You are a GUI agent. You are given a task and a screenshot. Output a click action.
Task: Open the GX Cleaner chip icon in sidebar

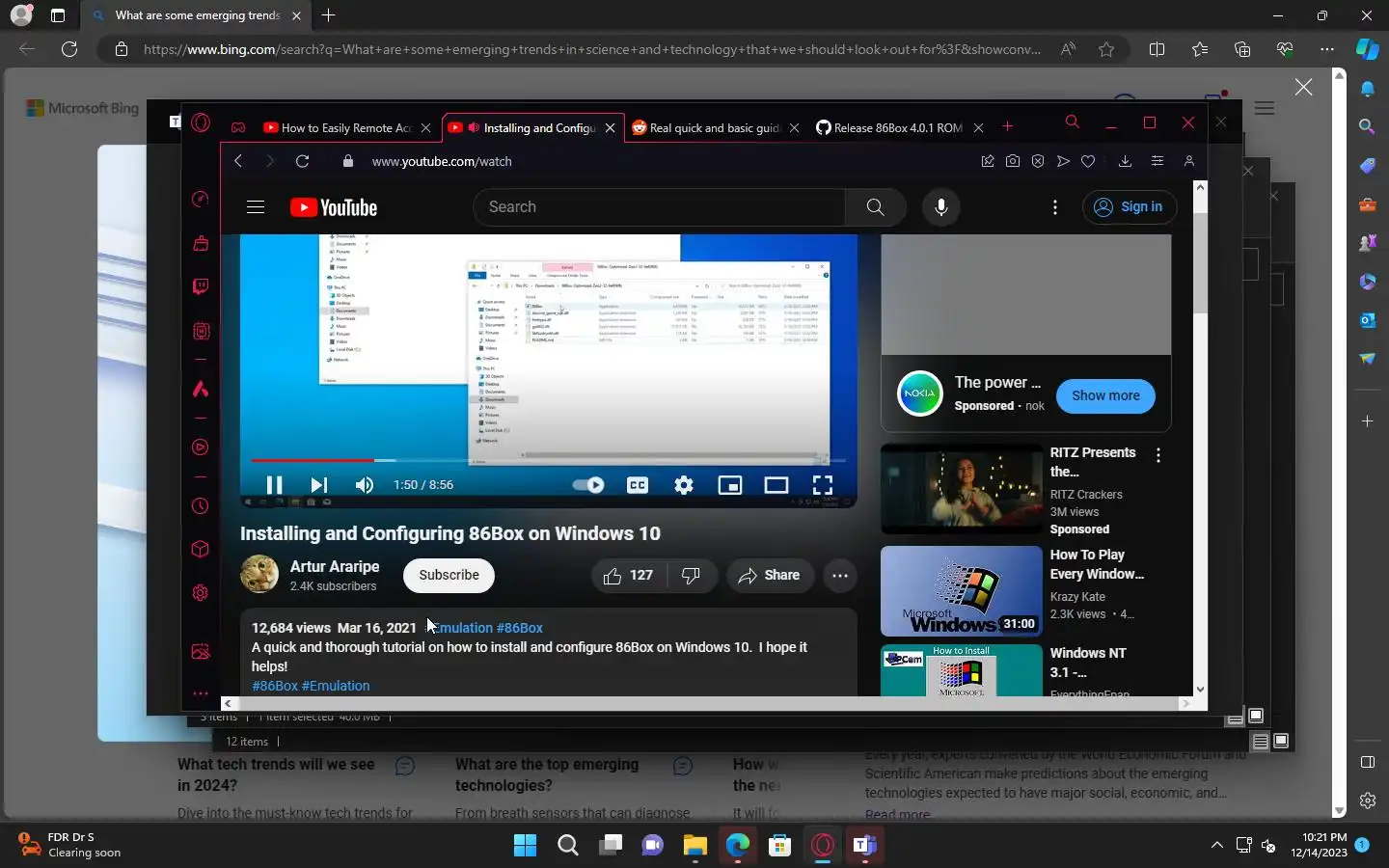coord(201,331)
